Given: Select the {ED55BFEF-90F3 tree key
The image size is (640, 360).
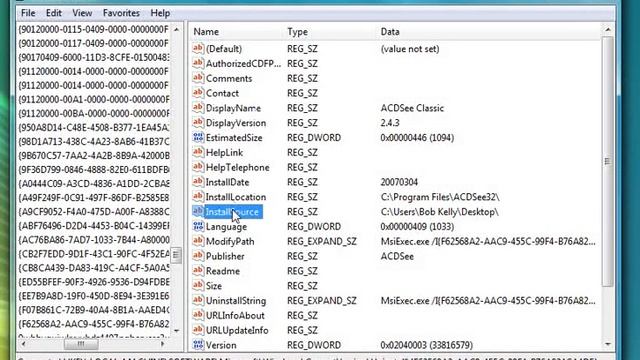Looking at the screenshot, I should pos(93,282).
